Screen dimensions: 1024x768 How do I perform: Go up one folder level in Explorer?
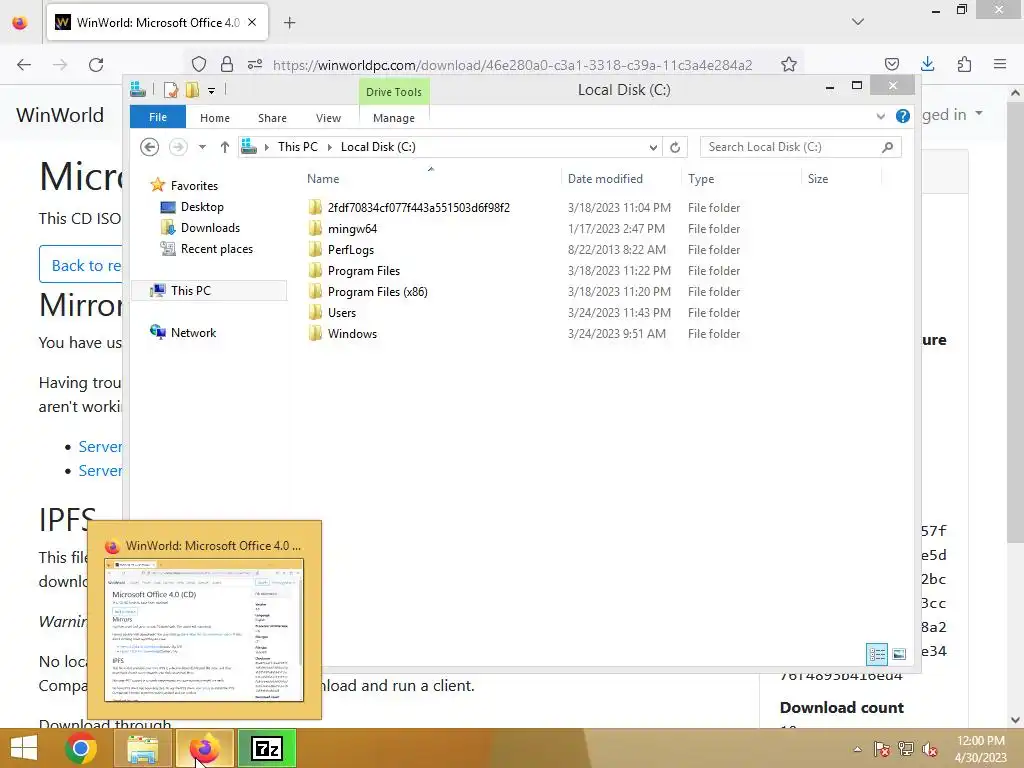click(225, 147)
